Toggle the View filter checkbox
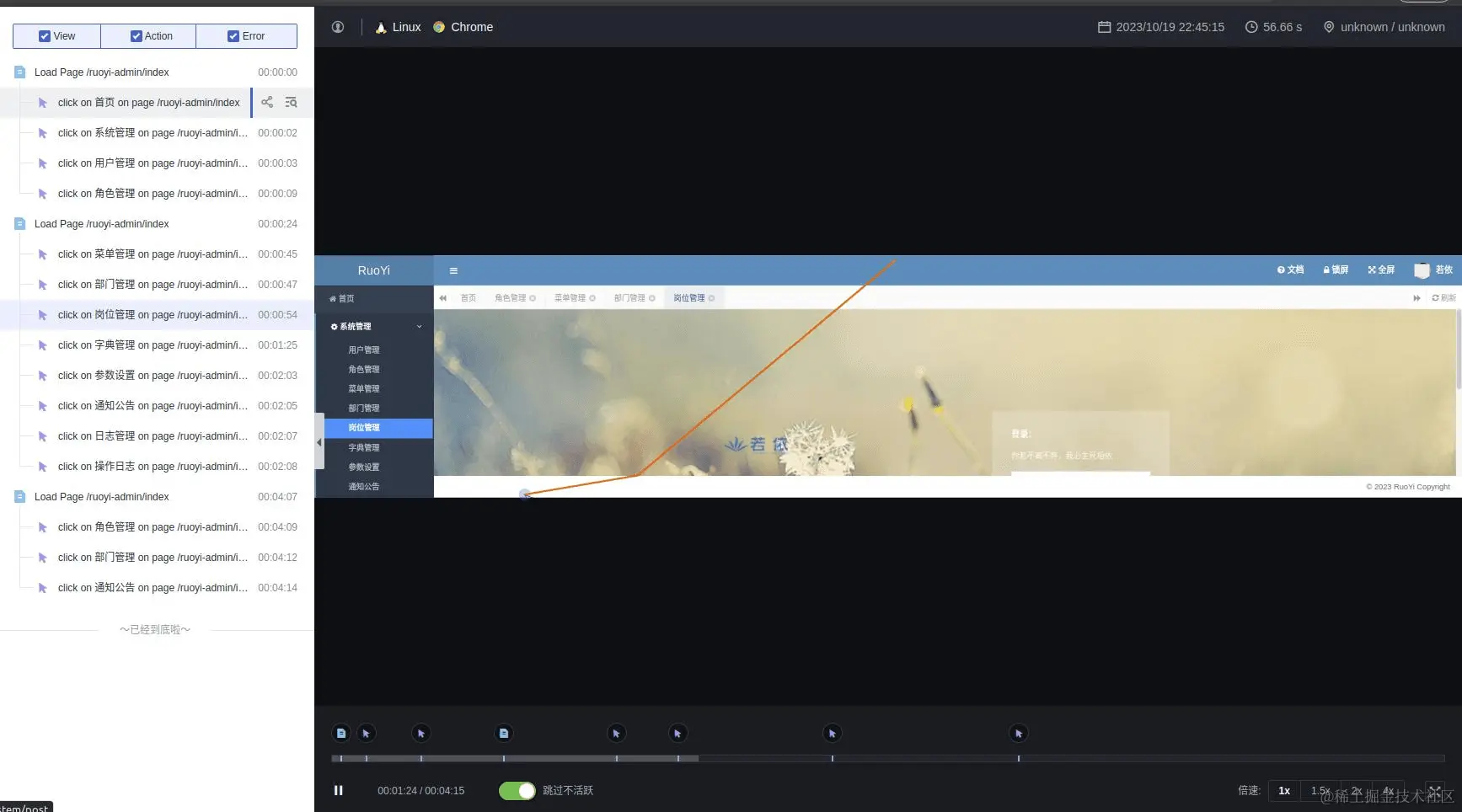This screenshot has height=812, width=1462. (44, 36)
